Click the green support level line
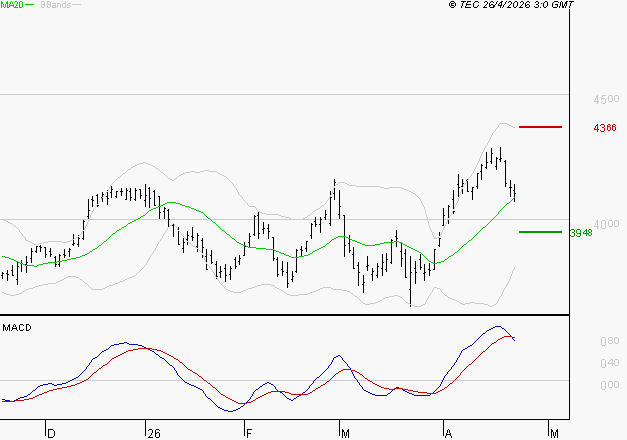Image resolution: width=627 pixels, height=440 pixels. (x=540, y=232)
